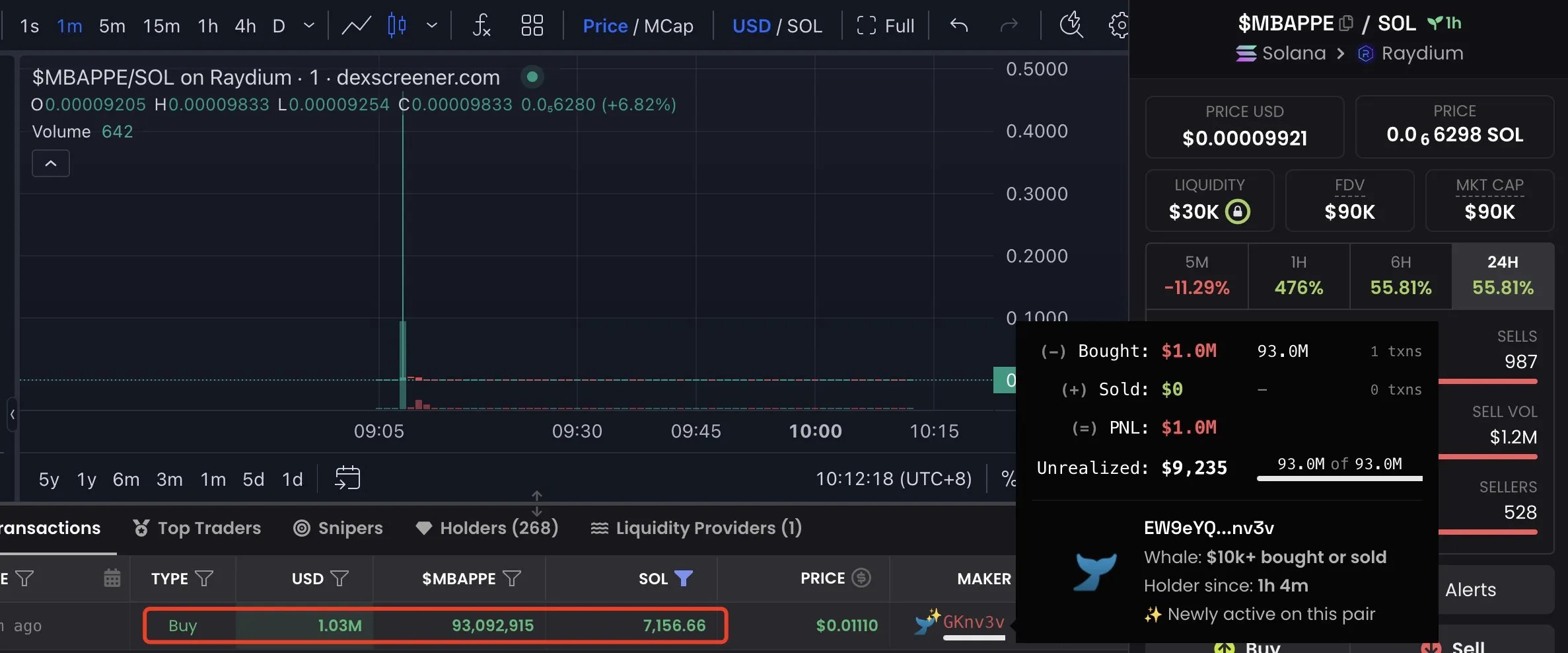Open chart settings gear
Screen dimensions: 1568x653
click(1119, 25)
